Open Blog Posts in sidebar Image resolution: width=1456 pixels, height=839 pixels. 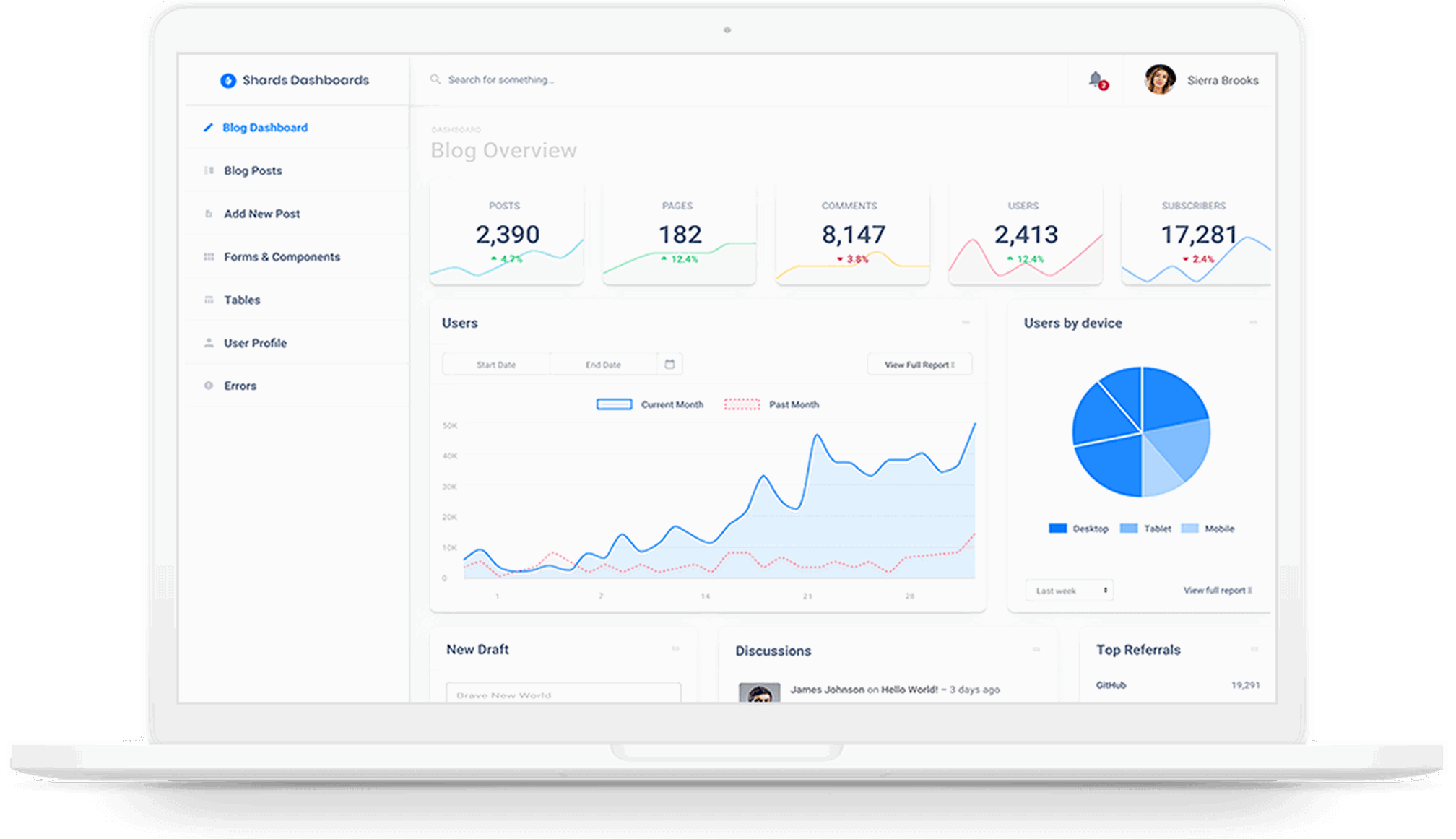pyautogui.click(x=253, y=170)
